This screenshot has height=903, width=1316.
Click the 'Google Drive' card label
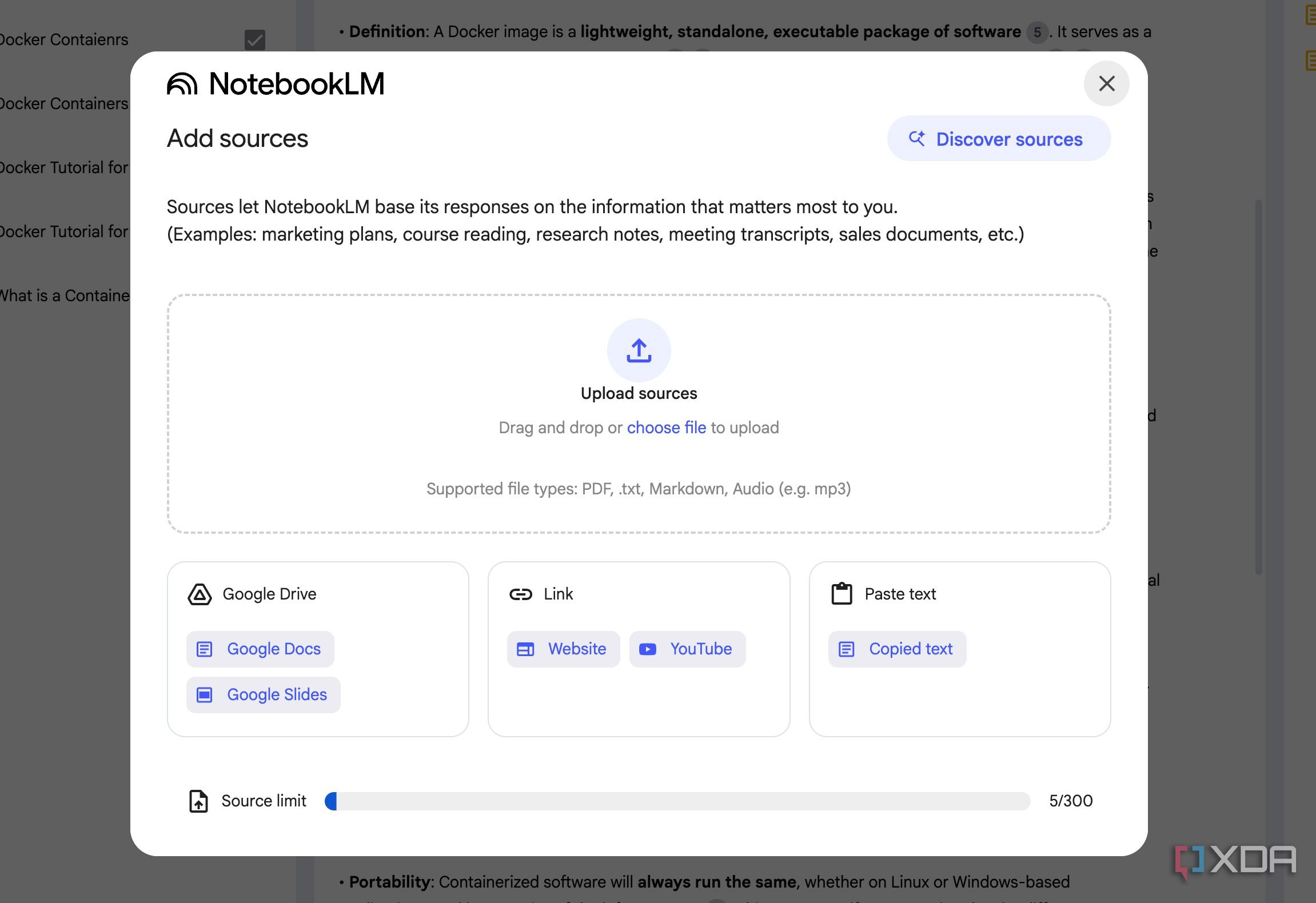coord(269,594)
